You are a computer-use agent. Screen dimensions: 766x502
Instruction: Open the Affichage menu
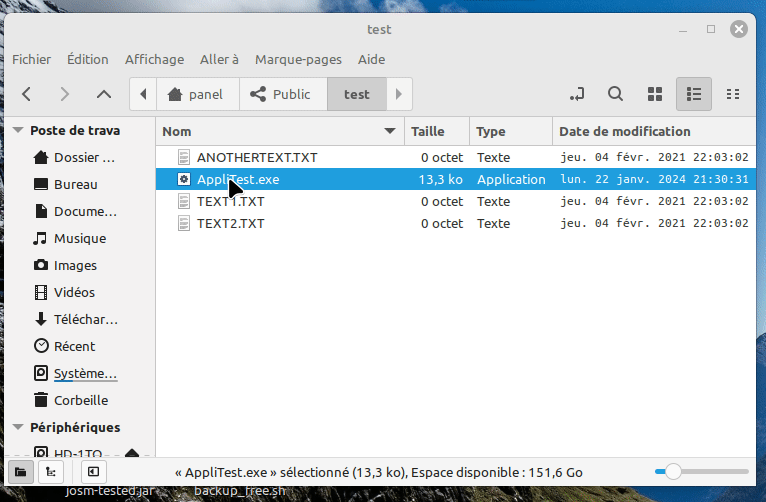point(154,60)
